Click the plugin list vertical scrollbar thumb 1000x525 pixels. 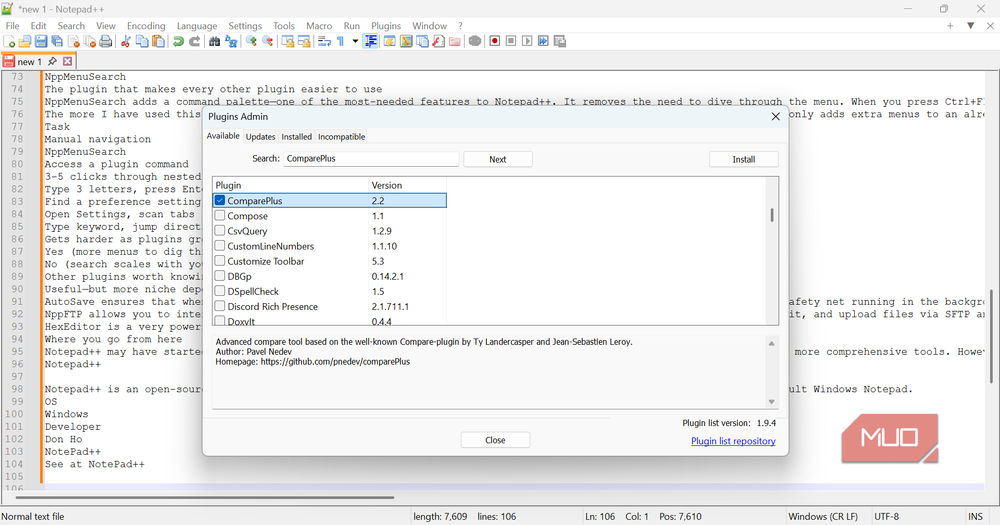[x=772, y=215]
